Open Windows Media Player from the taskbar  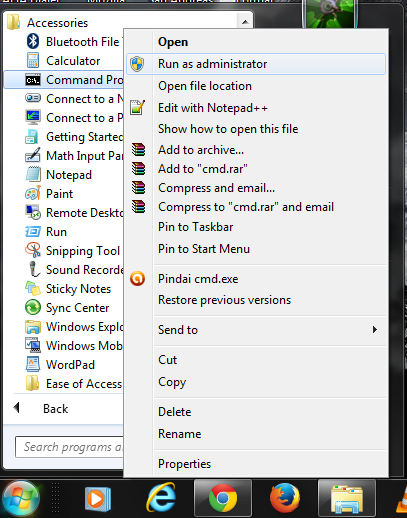(97, 499)
